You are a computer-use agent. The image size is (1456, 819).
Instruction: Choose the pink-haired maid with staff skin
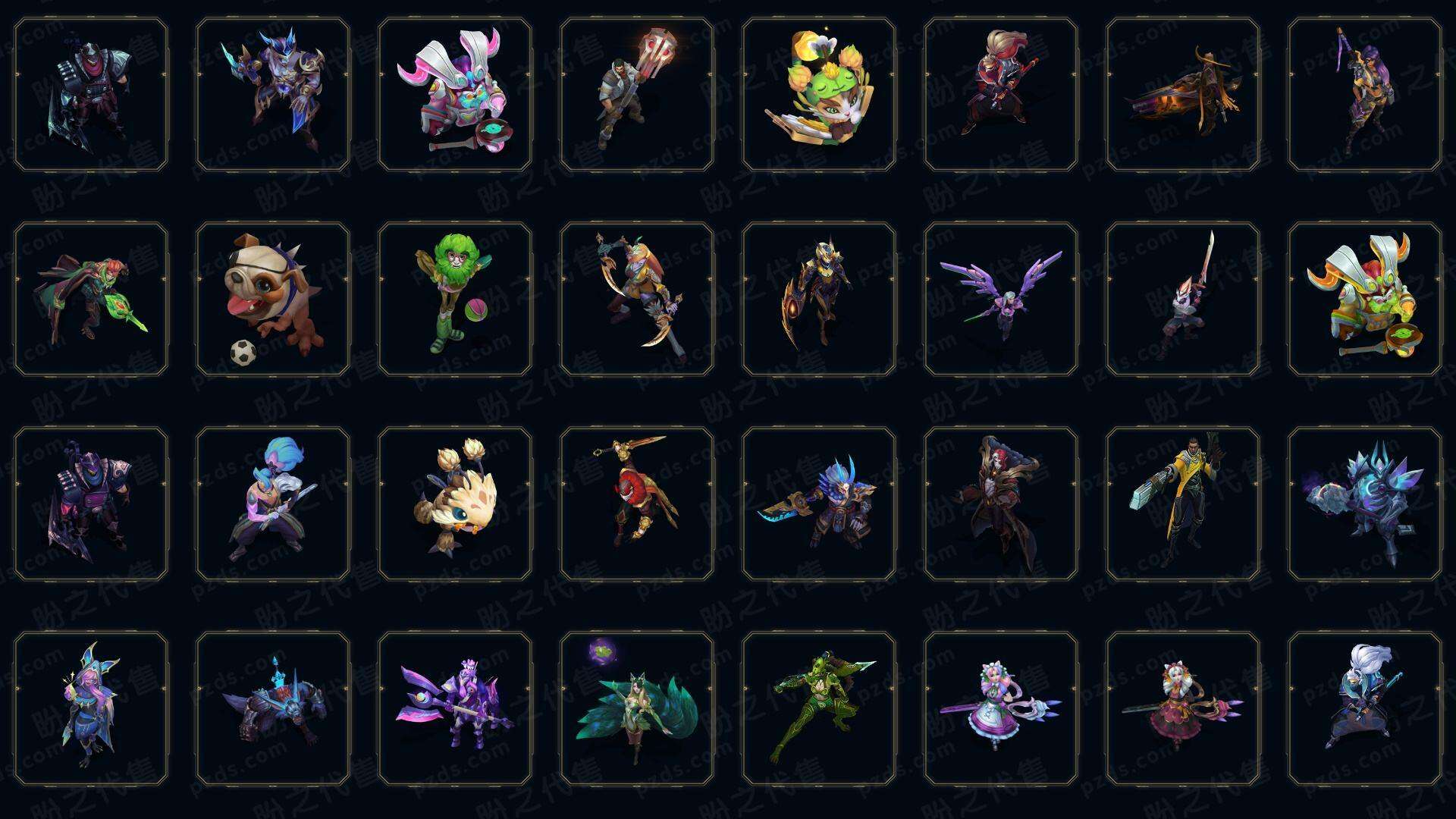[1001, 708]
